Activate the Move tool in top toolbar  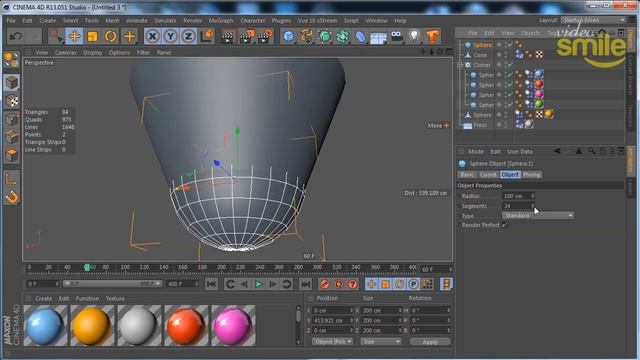pyautogui.click(x=74, y=36)
